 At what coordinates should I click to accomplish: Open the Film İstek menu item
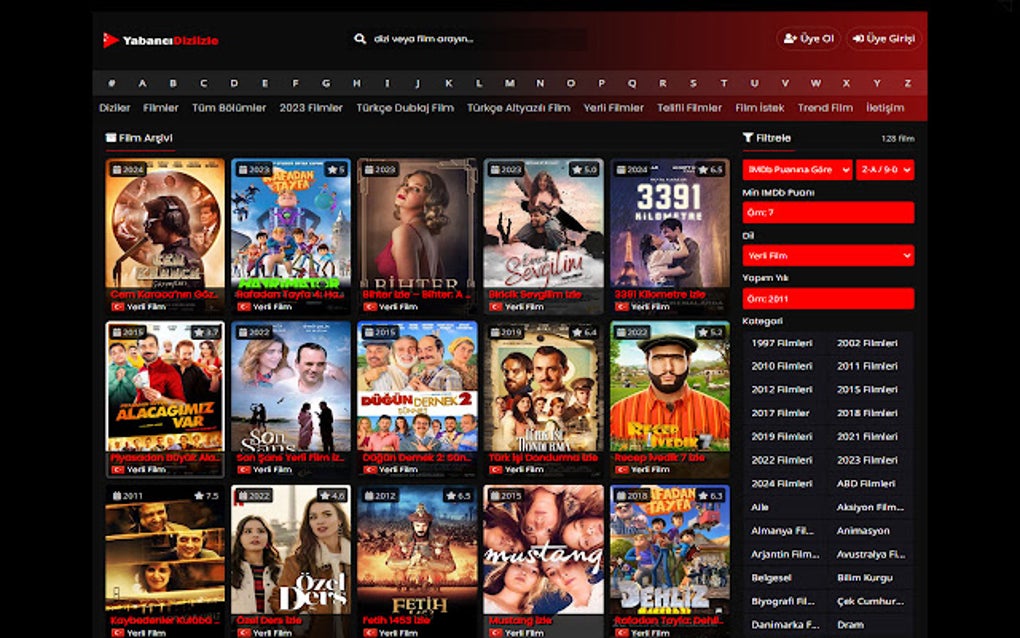(760, 108)
